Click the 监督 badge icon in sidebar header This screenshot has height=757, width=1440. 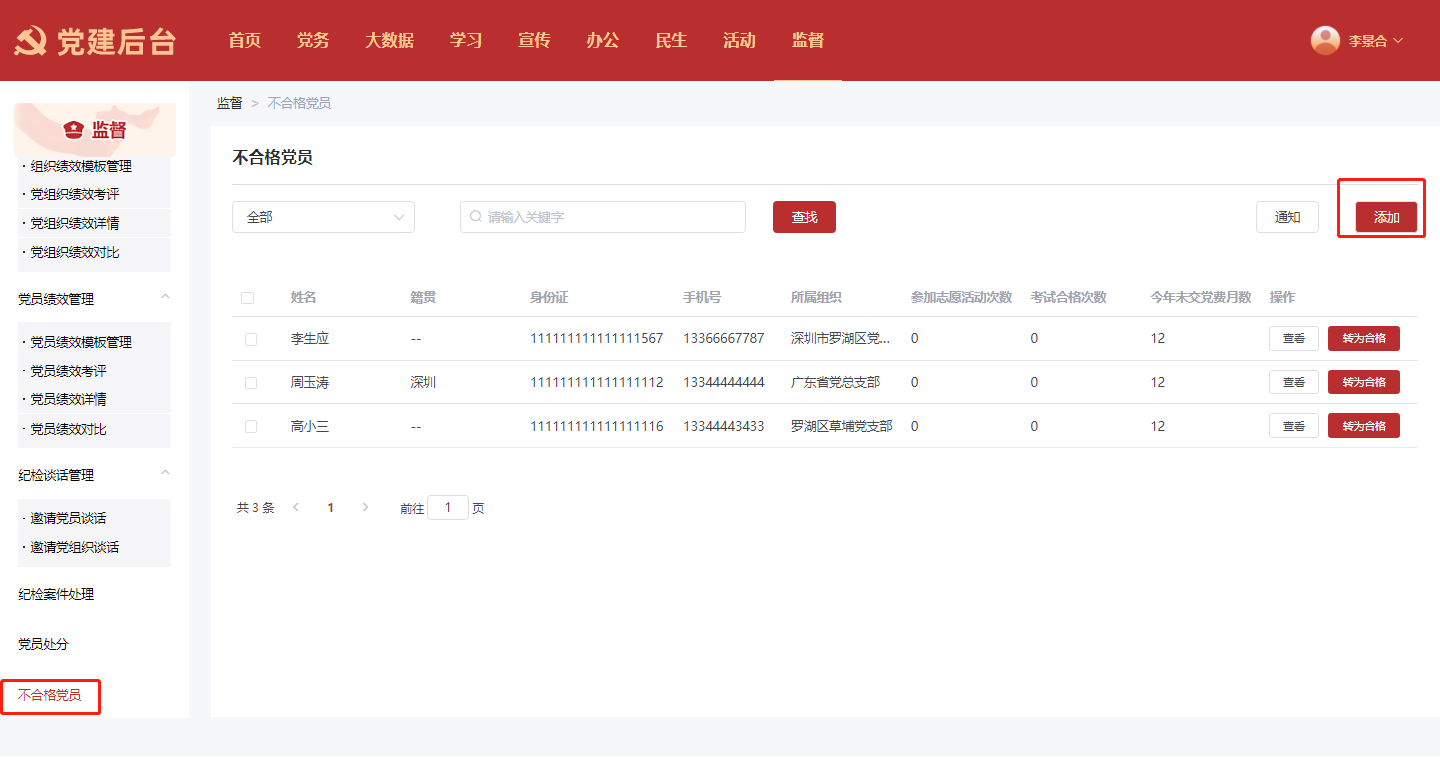click(73, 130)
